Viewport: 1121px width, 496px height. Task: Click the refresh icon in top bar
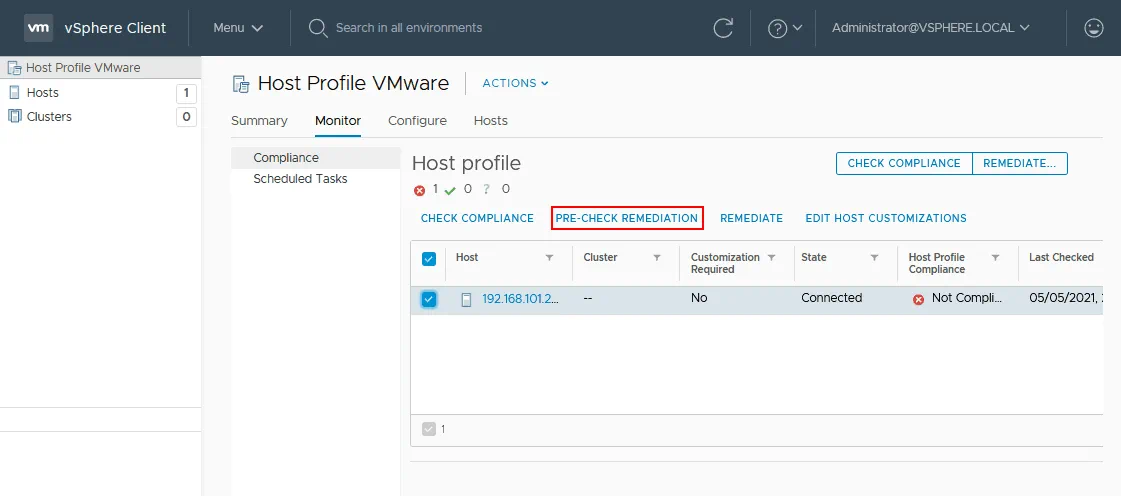pyautogui.click(x=723, y=28)
